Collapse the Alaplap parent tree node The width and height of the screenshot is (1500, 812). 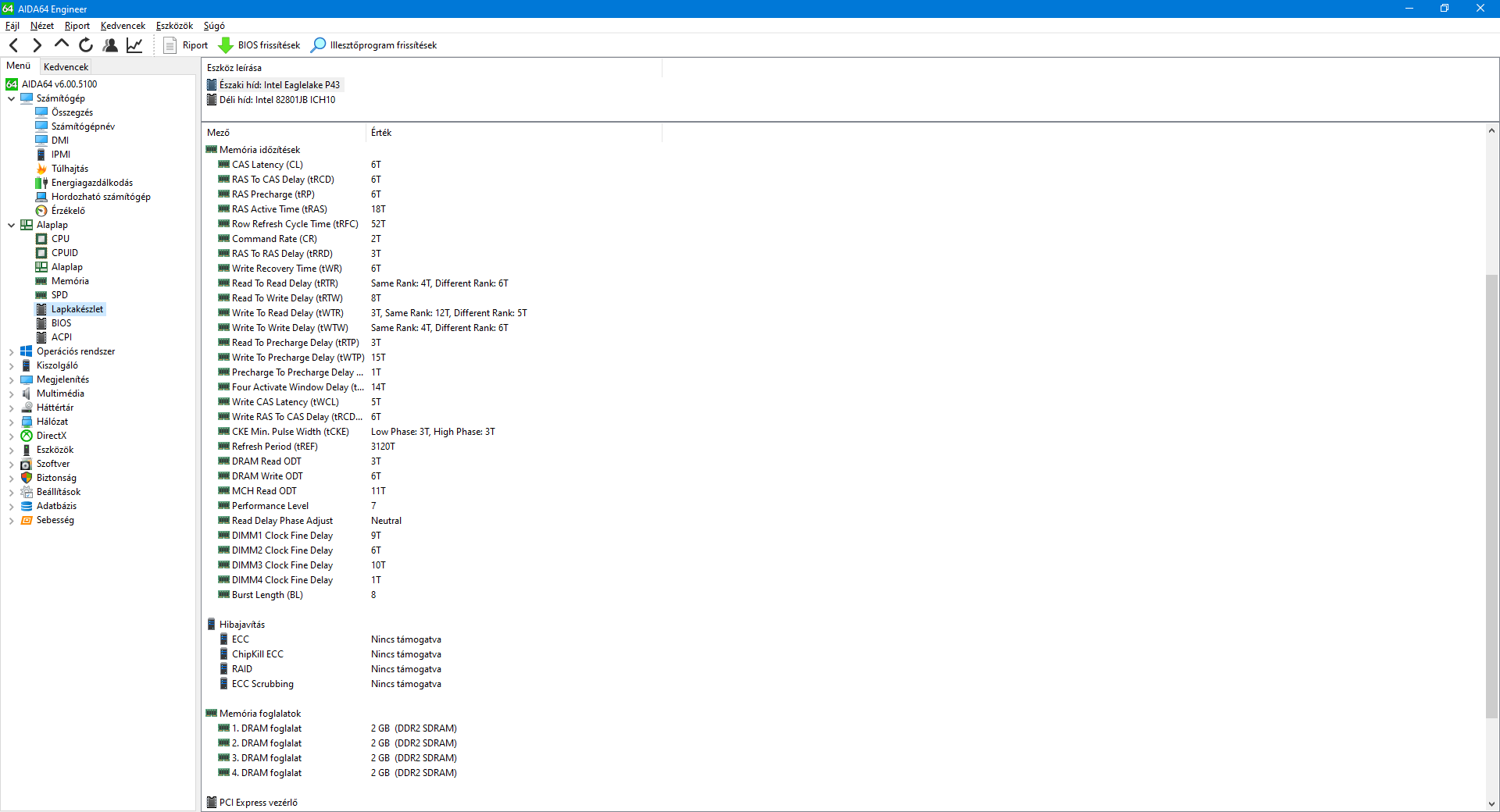click(12, 225)
